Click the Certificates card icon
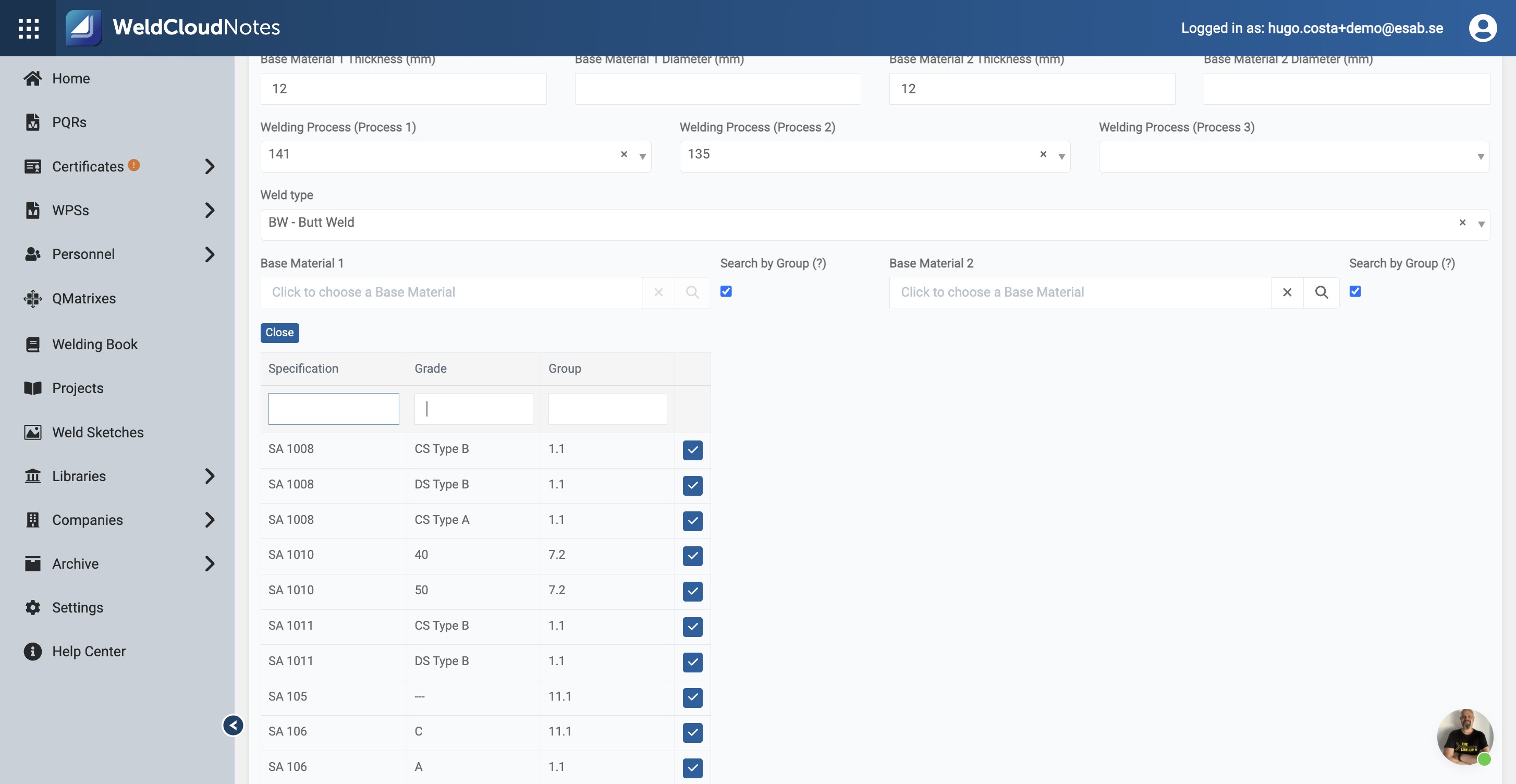Screen dimensions: 1516x784 tap(33, 167)
